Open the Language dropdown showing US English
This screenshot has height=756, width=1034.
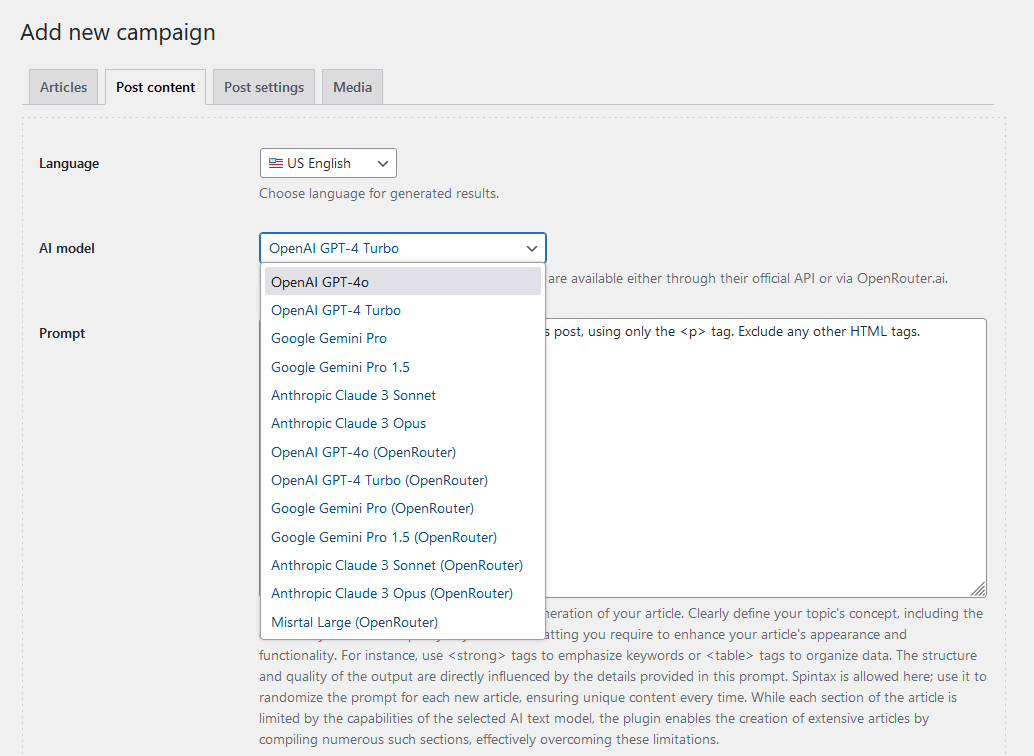(328, 163)
